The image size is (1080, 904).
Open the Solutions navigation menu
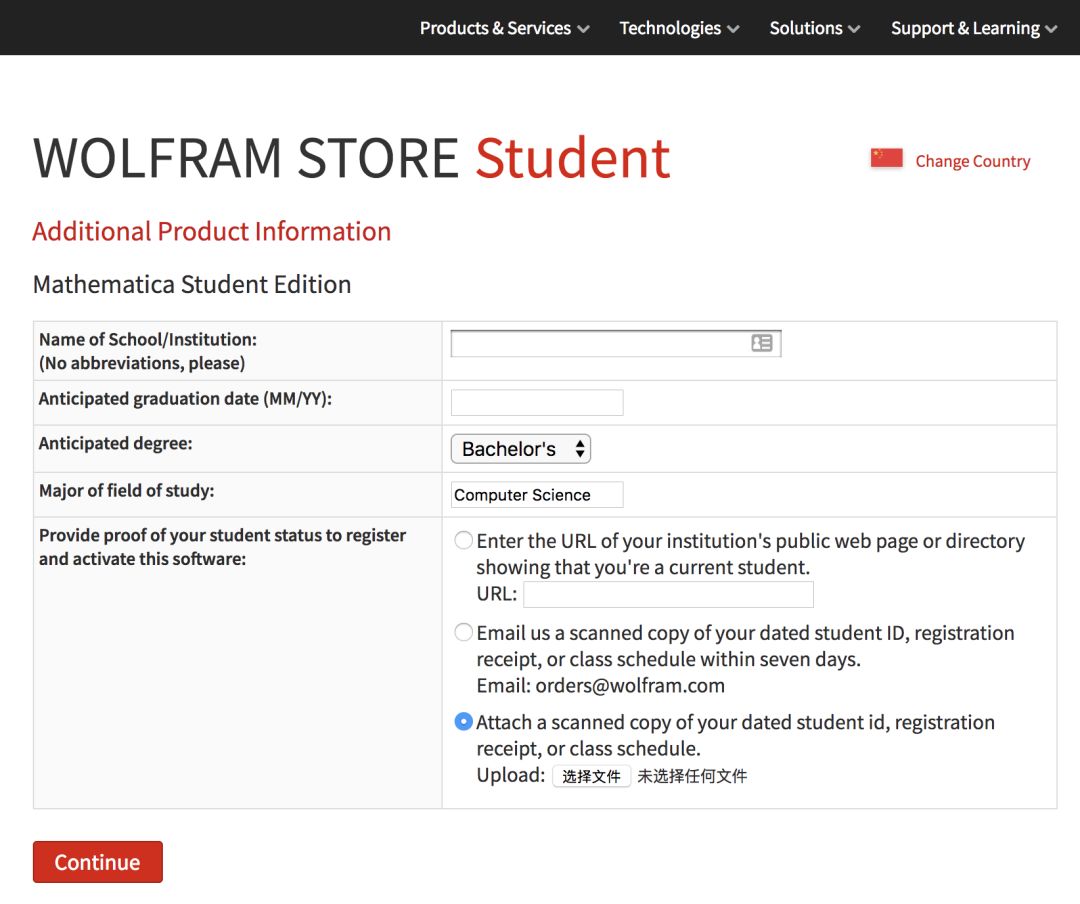coord(814,28)
